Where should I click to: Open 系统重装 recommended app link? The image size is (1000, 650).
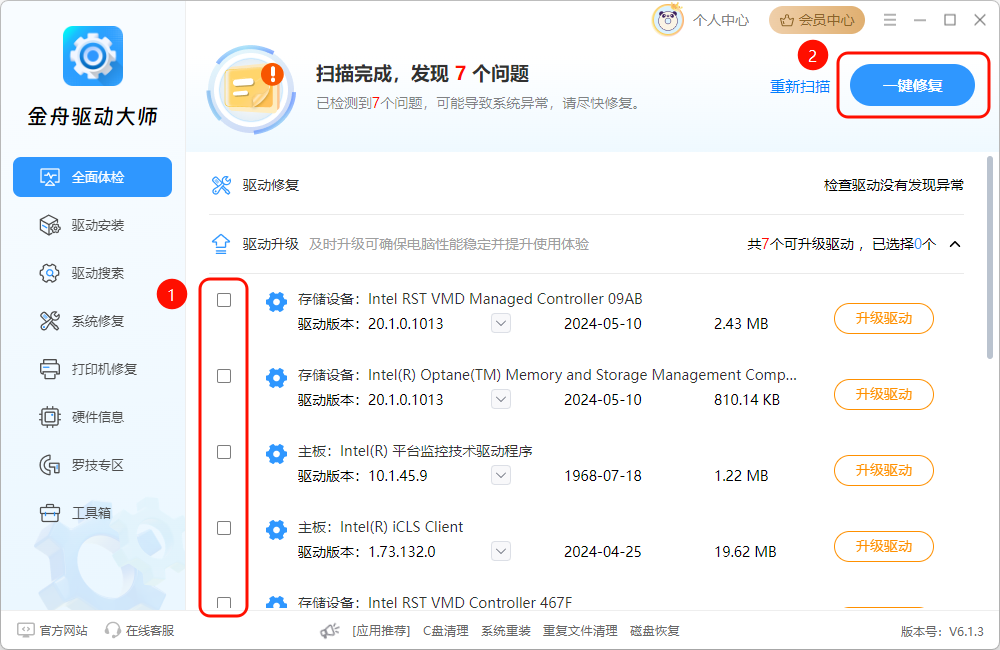click(x=506, y=631)
